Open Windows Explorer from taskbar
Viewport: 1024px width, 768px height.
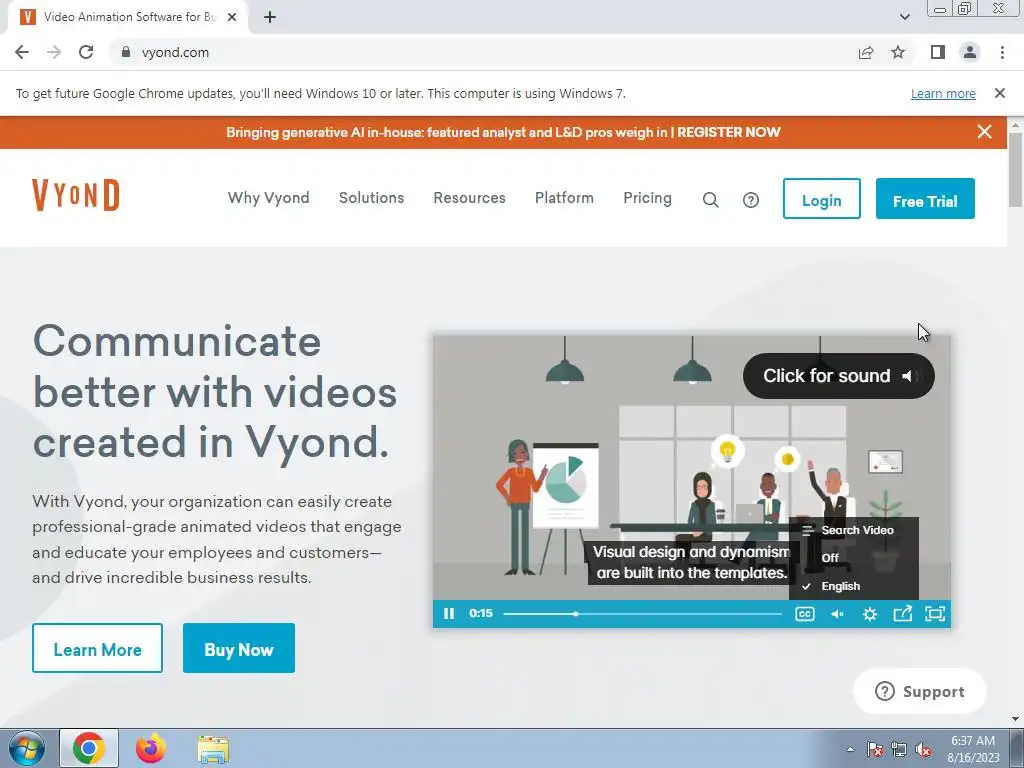coord(213,748)
